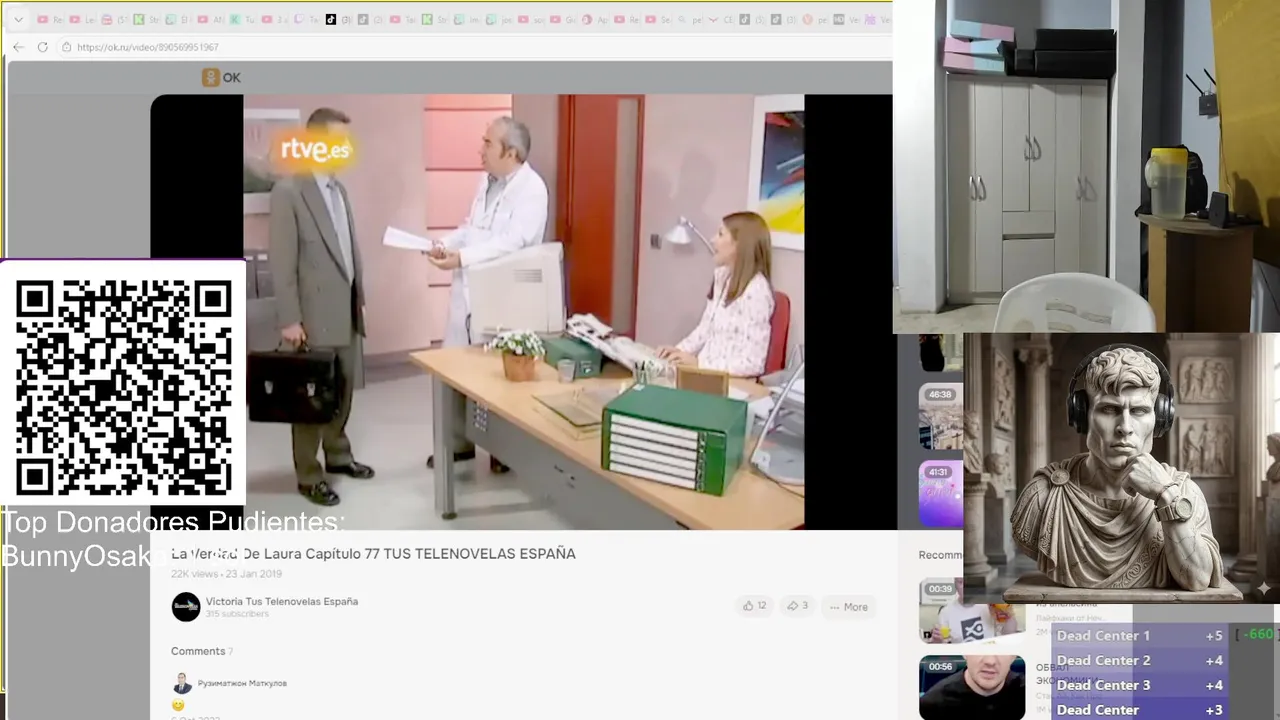
Task: Select the 22K views 23 Jan 2019 text
Action: pos(226,574)
